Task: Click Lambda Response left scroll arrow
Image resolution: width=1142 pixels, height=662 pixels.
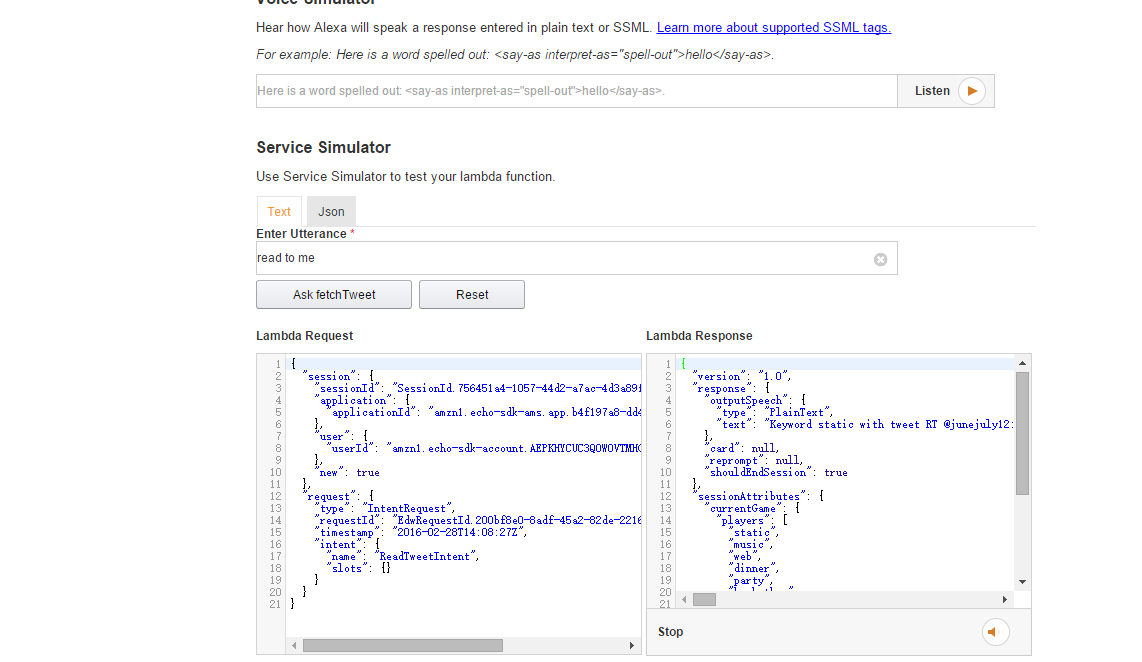Action: tap(684, 599)
